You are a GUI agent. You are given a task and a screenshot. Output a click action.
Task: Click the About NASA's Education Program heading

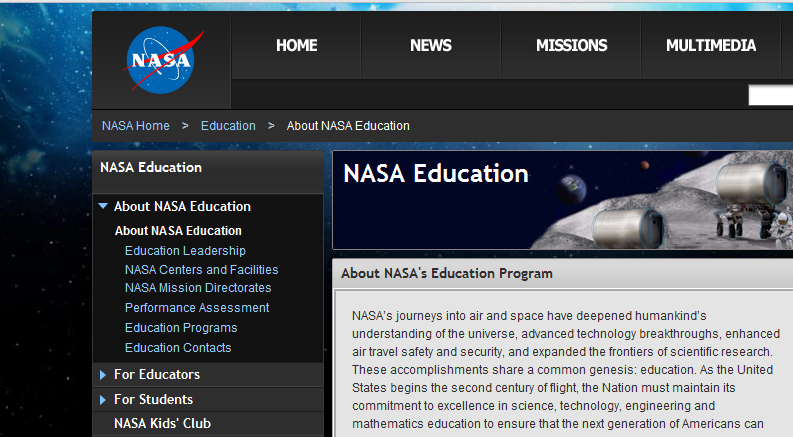click(447, 274)
